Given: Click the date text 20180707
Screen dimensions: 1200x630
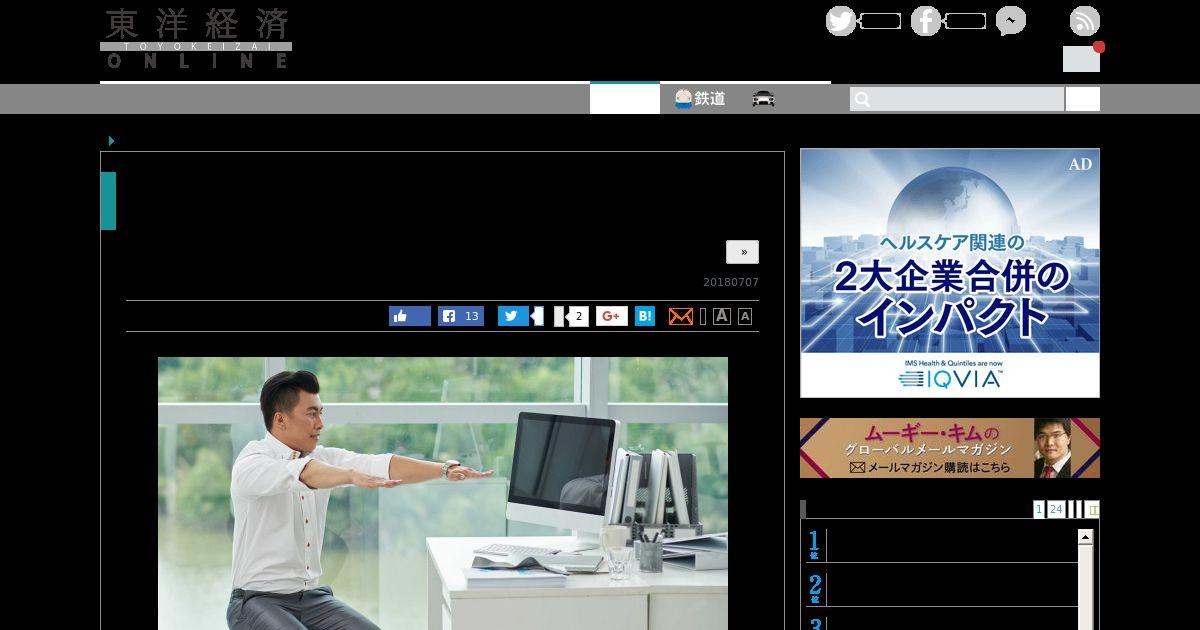Looking at the screenshot, I should click(731, 283).
